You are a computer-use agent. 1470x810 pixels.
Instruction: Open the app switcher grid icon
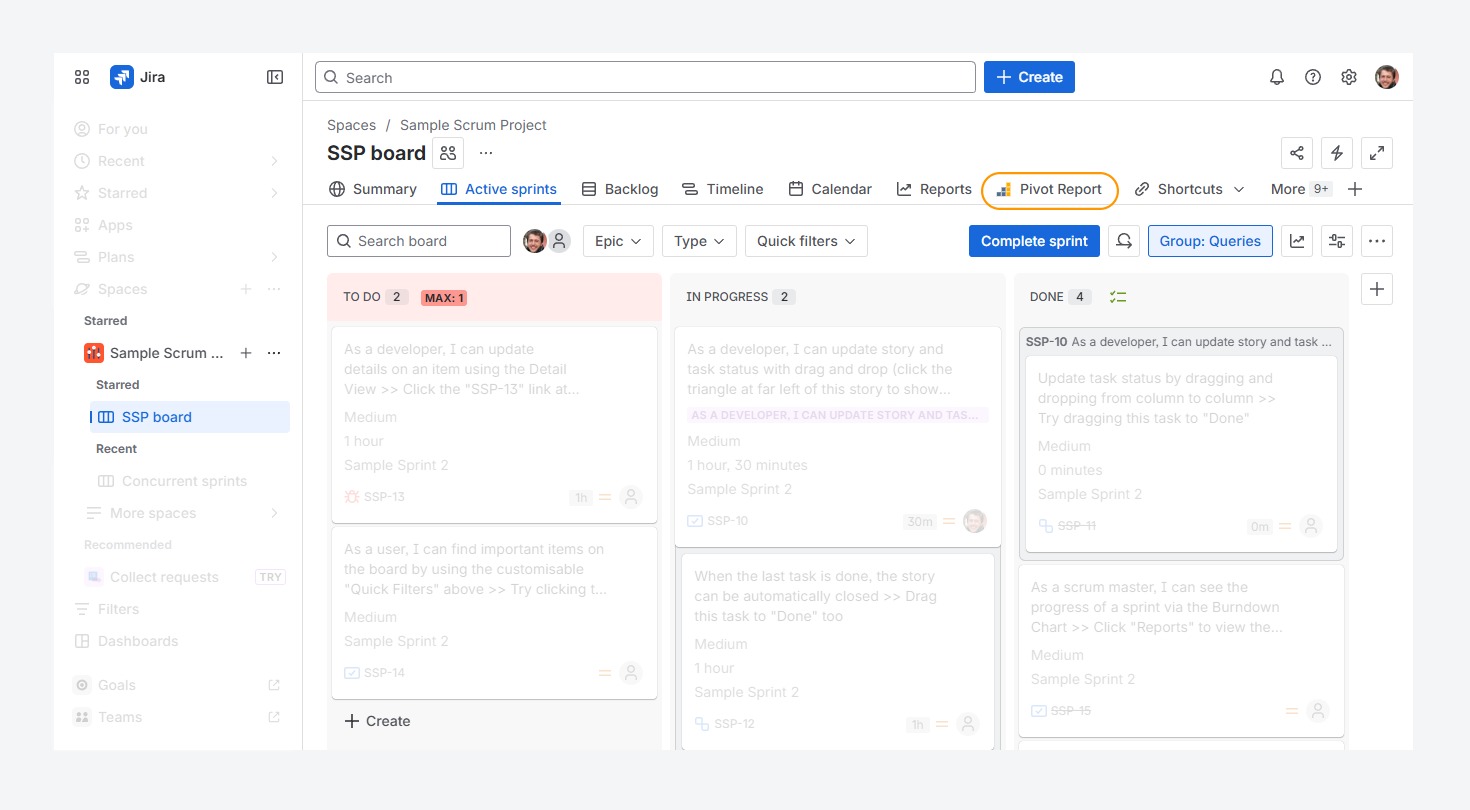[82, 77]
